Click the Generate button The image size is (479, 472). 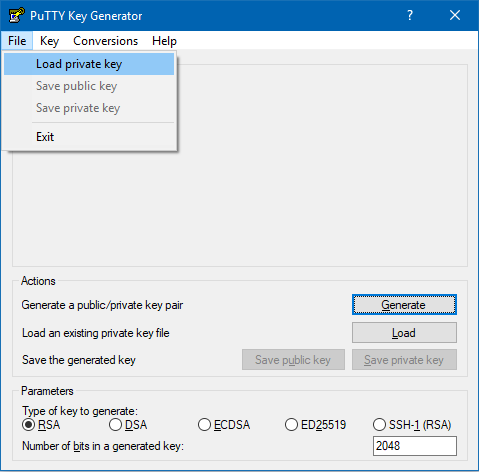click(404, 305)
